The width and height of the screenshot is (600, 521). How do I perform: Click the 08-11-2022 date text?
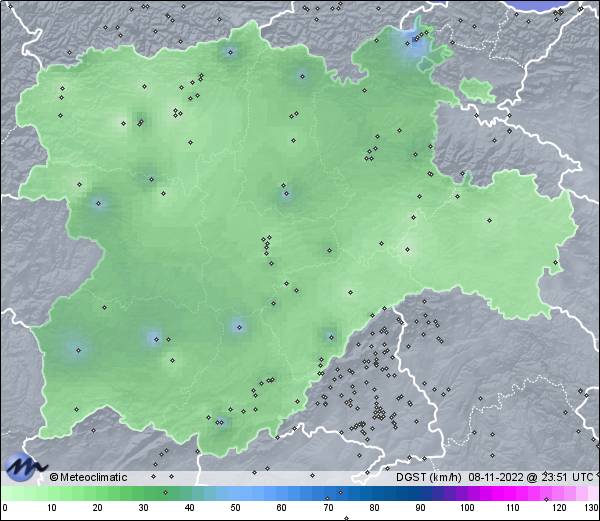coord(496,477)
